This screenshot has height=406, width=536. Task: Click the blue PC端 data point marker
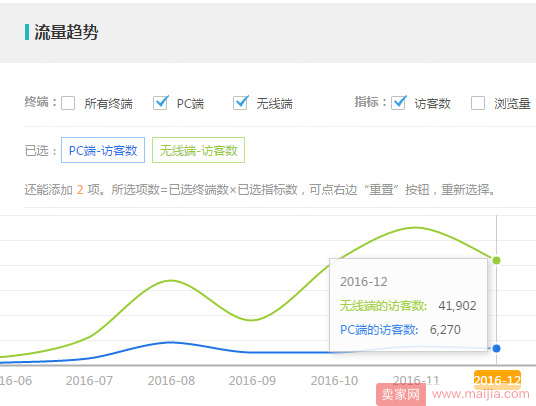(x=496, y=349)
